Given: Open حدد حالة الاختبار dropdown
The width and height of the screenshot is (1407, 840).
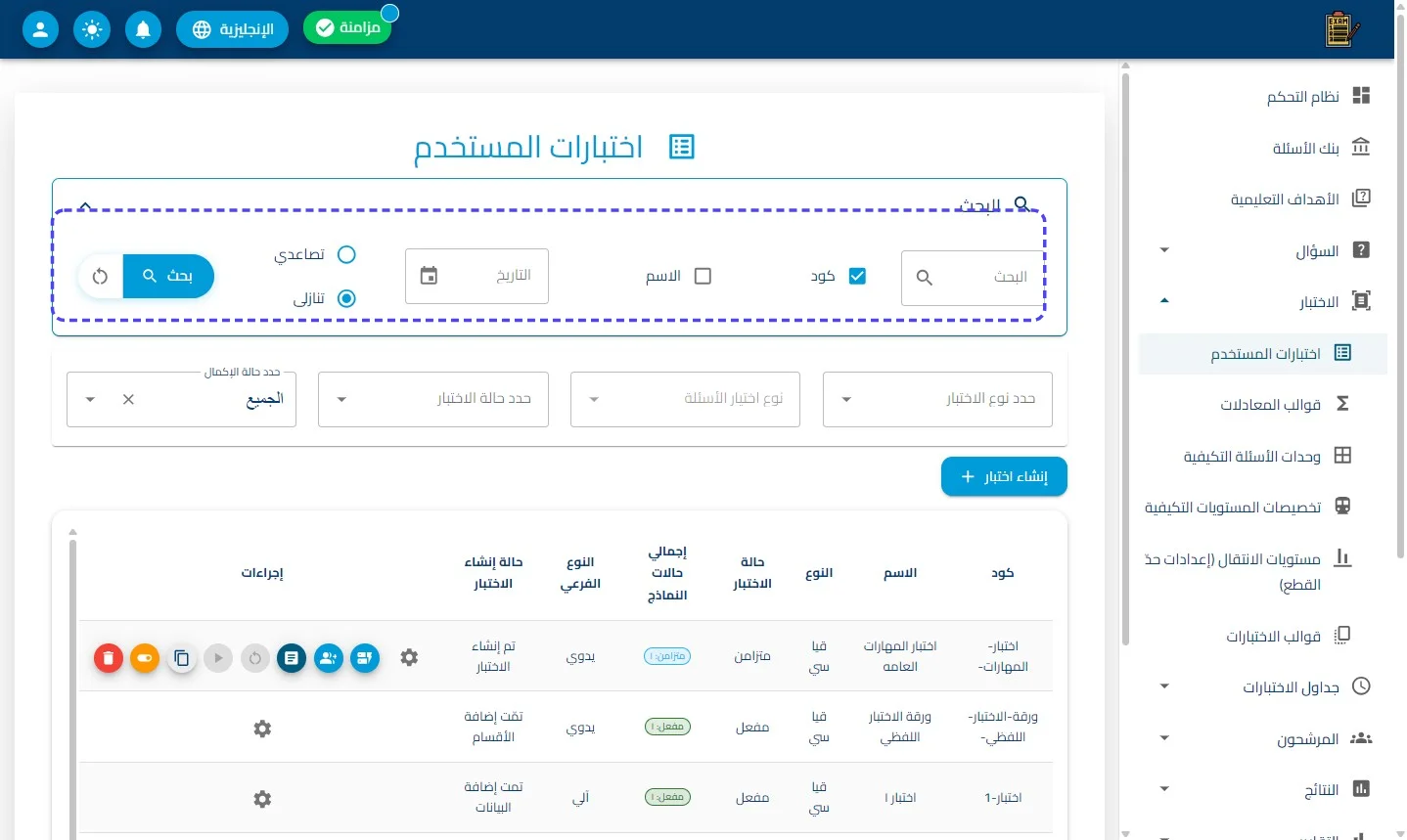Looking at the screenshot, I should pyautogui.click(x=433, y=399).
